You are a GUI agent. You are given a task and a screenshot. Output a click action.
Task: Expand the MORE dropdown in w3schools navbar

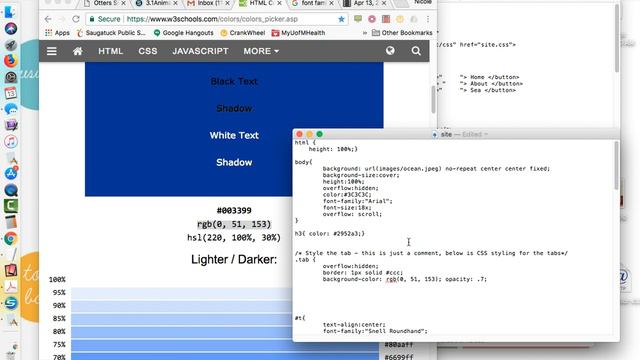[261, 51]
